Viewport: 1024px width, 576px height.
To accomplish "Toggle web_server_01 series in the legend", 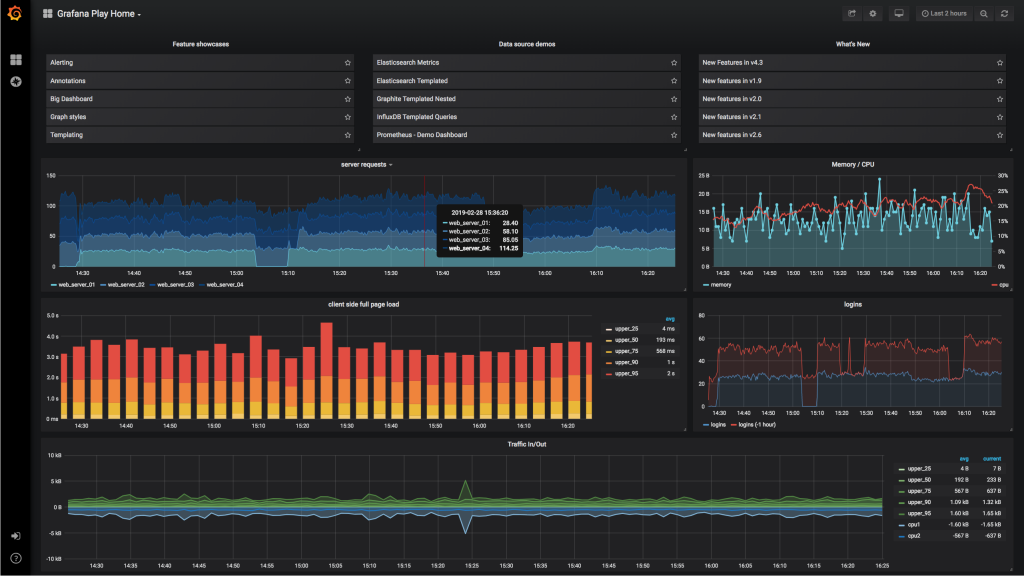I will [74, 285].
